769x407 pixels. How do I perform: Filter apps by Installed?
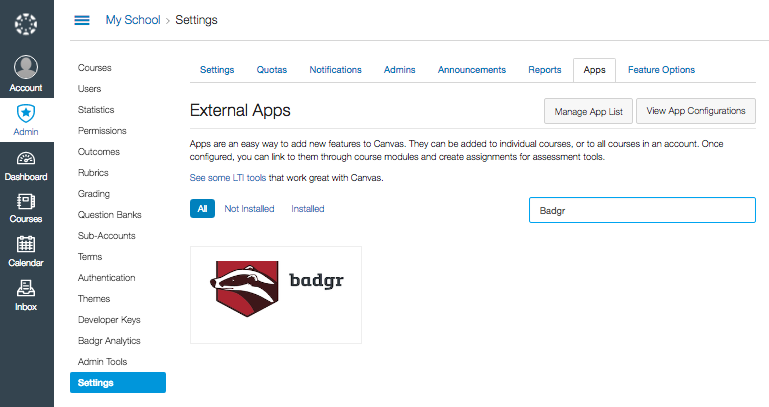307,209
